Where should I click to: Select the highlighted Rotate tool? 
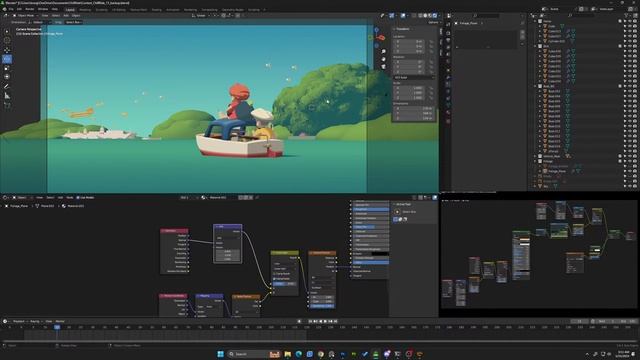pyautogui.click(x=7, y=59)
